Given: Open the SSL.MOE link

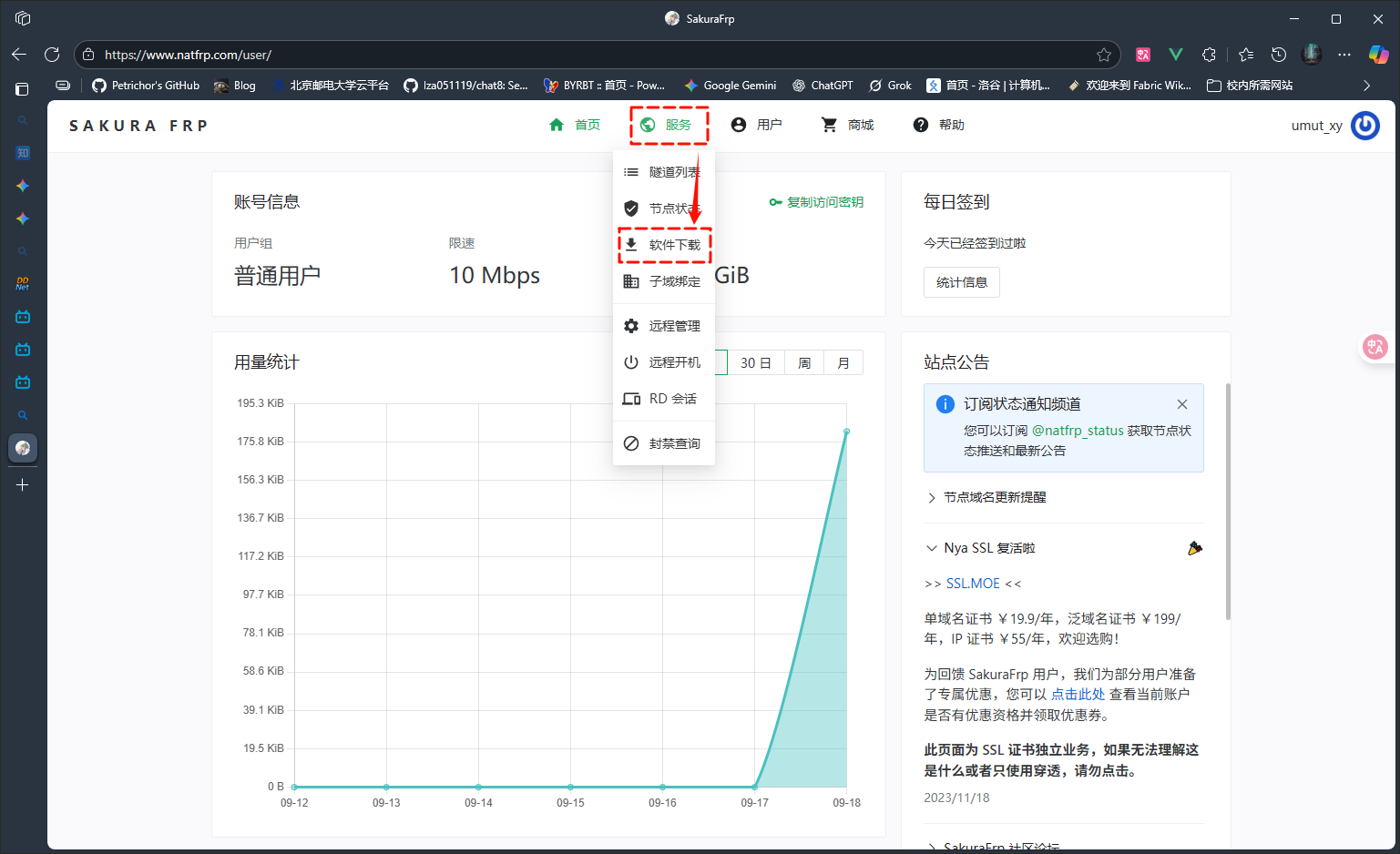Looking at the screenshot, I should tap(973, 584).
